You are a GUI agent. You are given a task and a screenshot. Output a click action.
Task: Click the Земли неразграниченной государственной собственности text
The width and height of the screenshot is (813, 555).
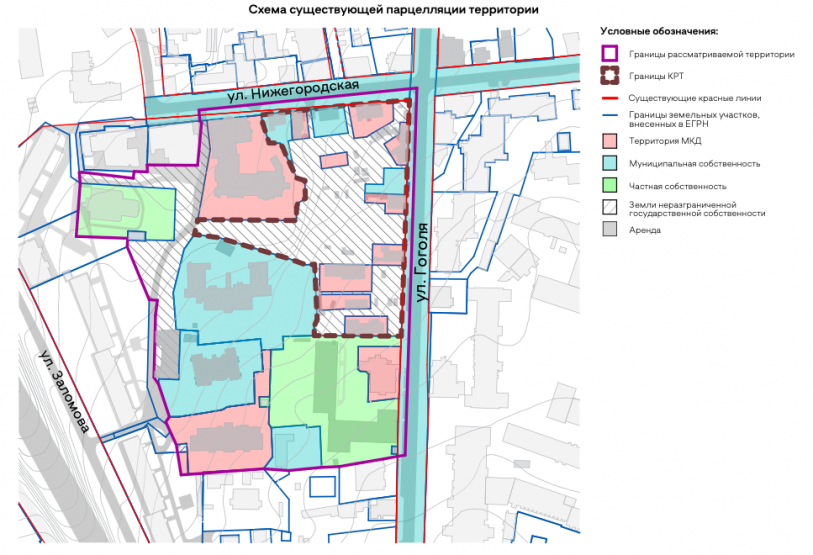click(x=697, y=209)
